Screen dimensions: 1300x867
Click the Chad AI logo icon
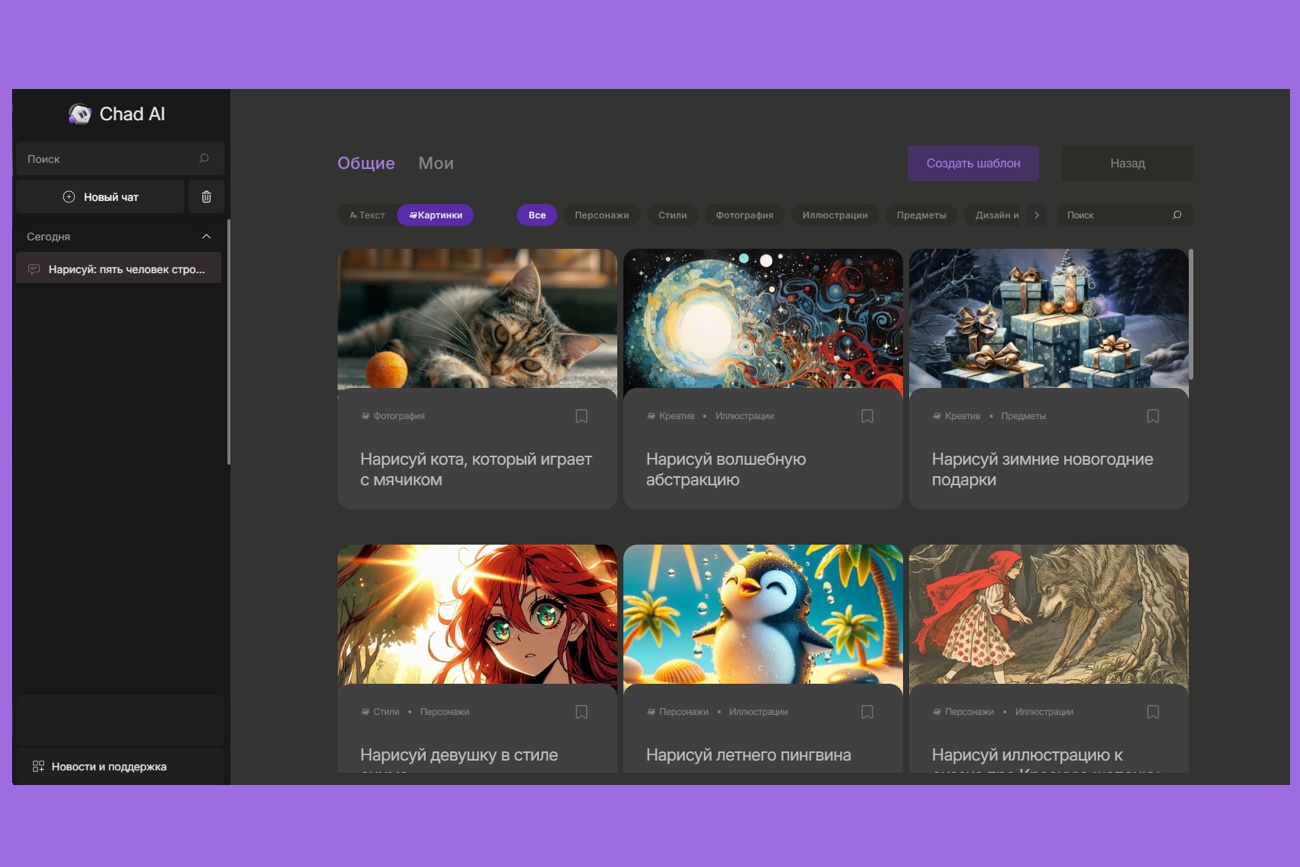pos(80,114)
